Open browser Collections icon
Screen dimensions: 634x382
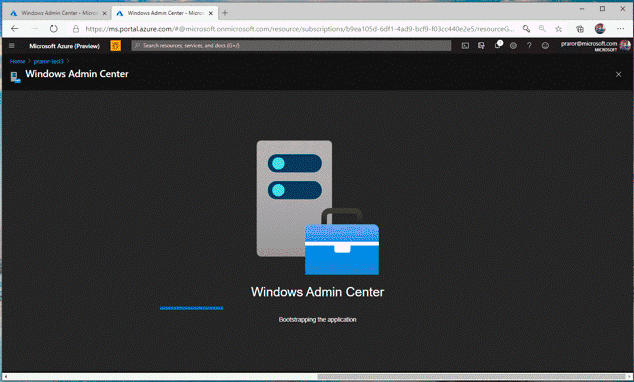580,29
